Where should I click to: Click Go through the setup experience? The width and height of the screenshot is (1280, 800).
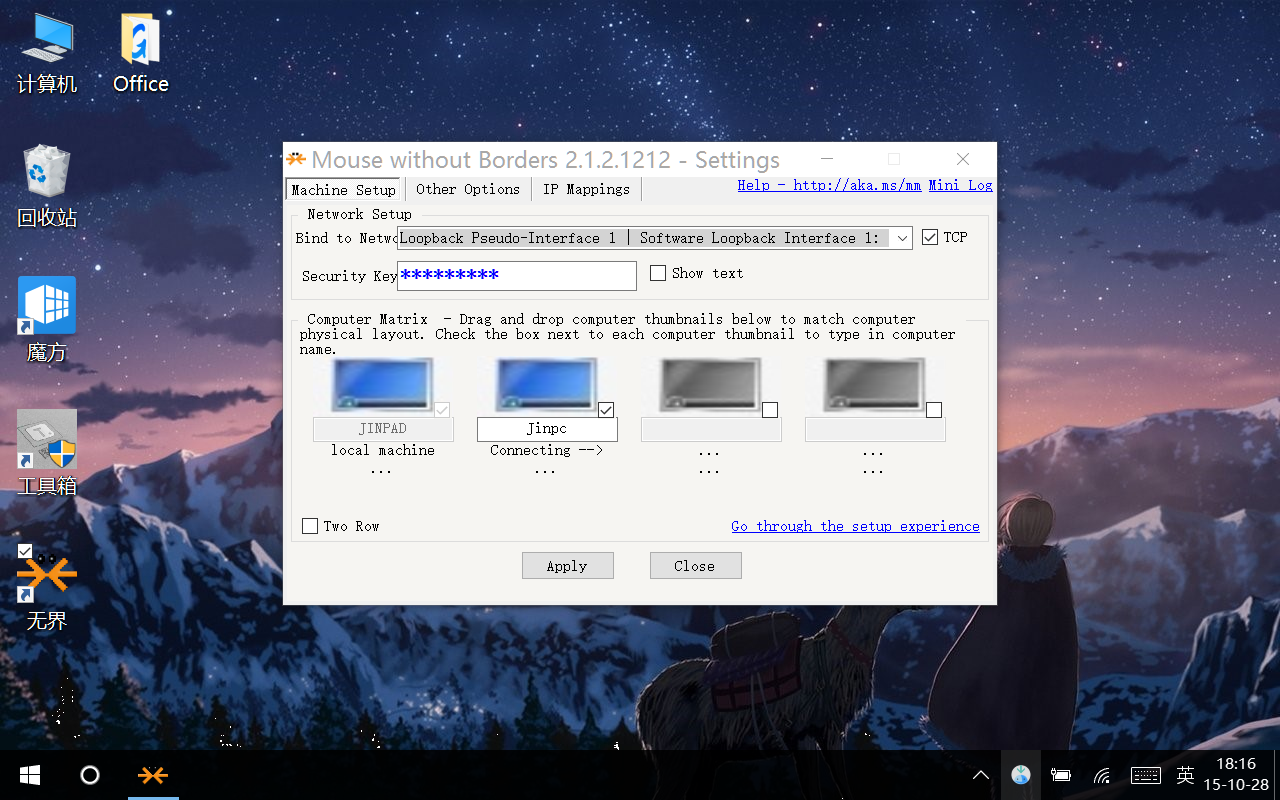tap(855, 526)
